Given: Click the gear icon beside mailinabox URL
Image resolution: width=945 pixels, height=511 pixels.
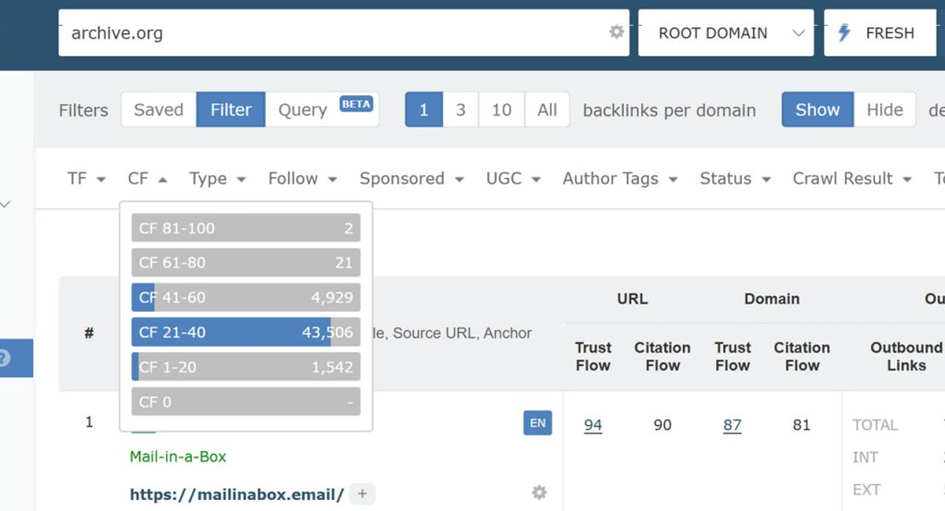Looking at the screenshot, I should tap(539, 492).
